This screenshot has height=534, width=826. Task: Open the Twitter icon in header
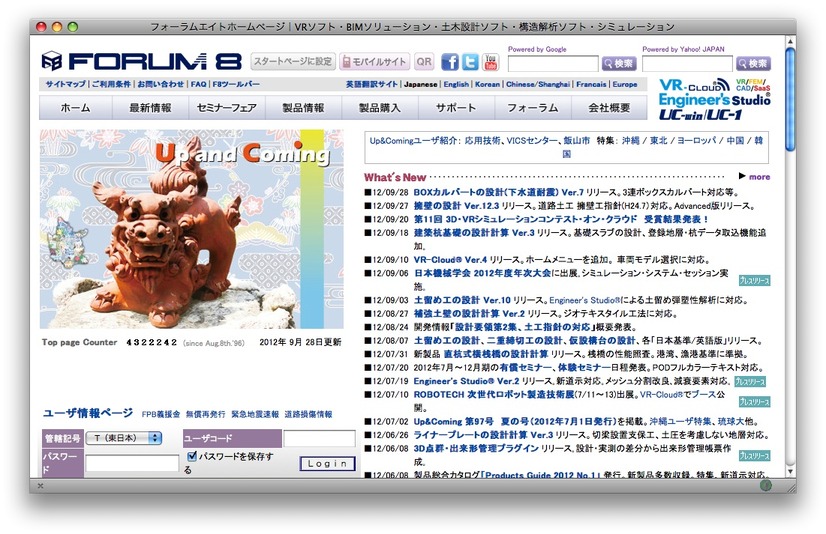coord(470,62)
